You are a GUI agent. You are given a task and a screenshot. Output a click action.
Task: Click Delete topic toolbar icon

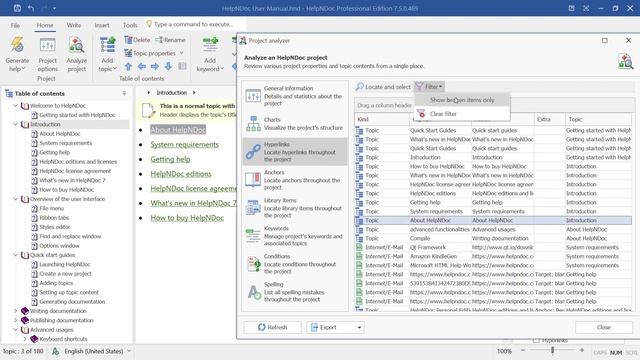point(137,40)
